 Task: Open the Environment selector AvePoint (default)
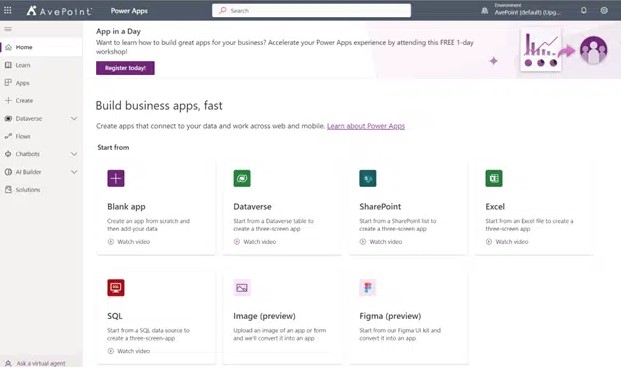pyautogui.click(x=527, y=10)
